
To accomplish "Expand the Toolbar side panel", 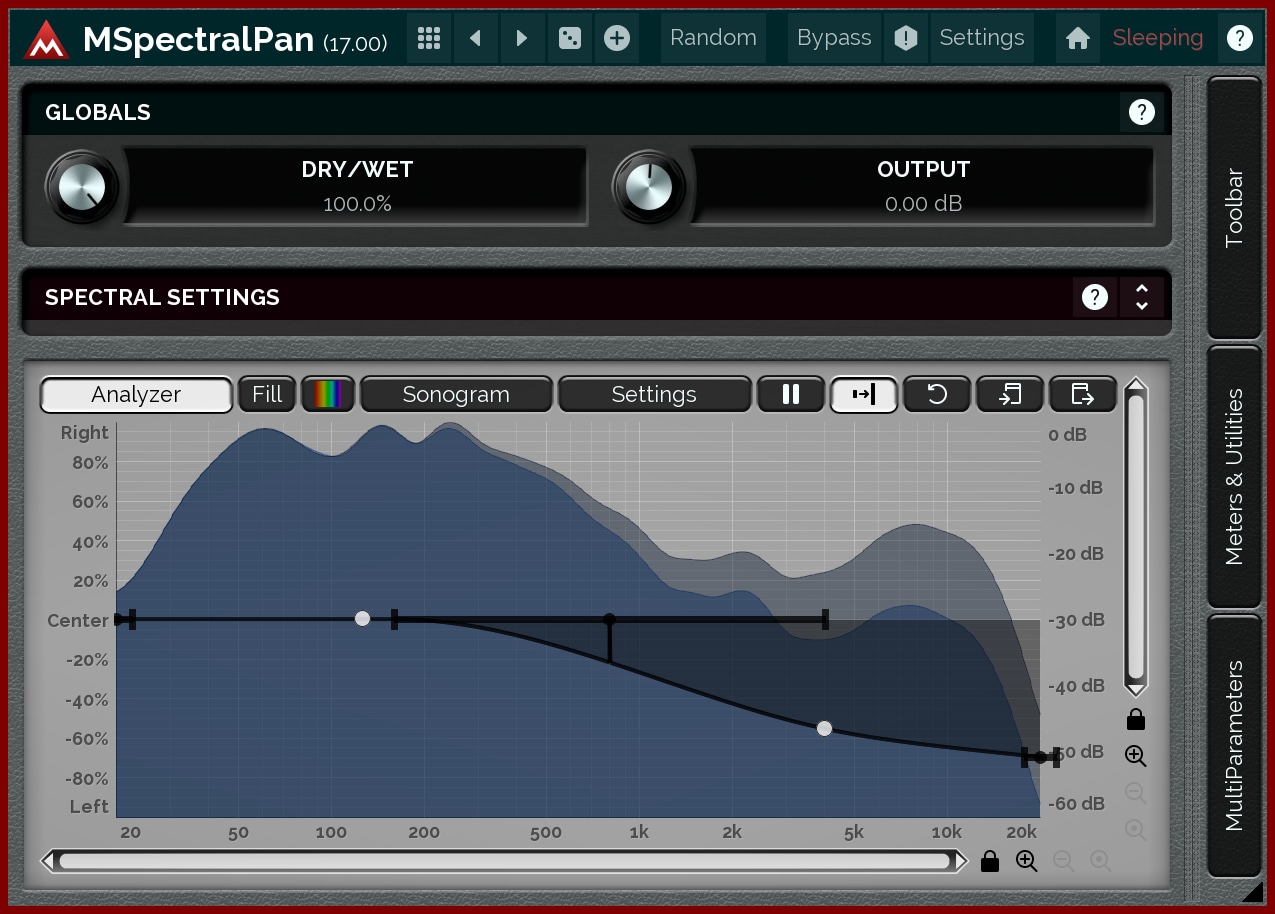I will (x=1235, y=208).
